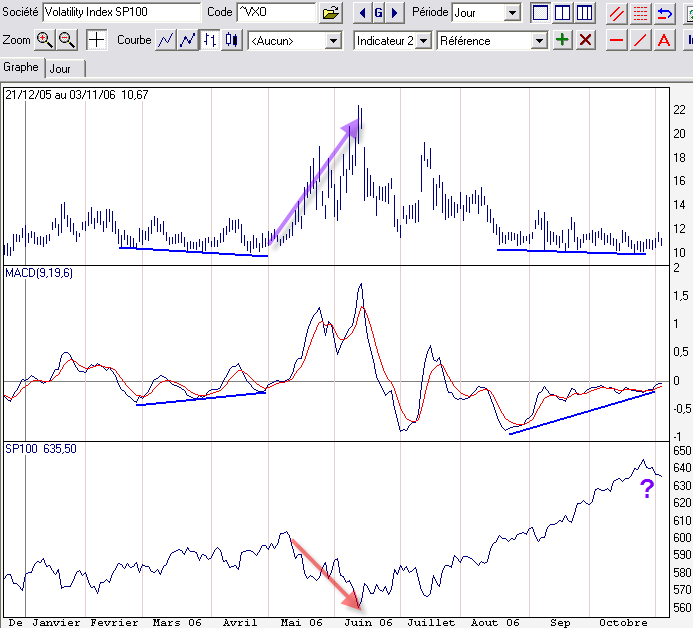This screenshot has height=628, width=693.
Task: Open the Indicateur 2 dropdown
Action: [392, 41]
